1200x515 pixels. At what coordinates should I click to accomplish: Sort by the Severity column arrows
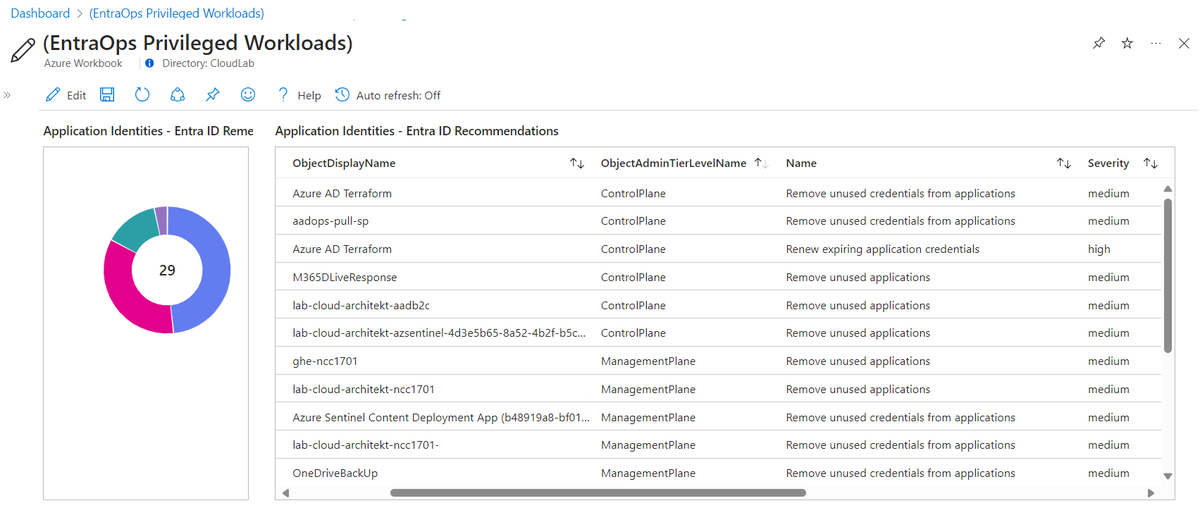[1151, 163]
